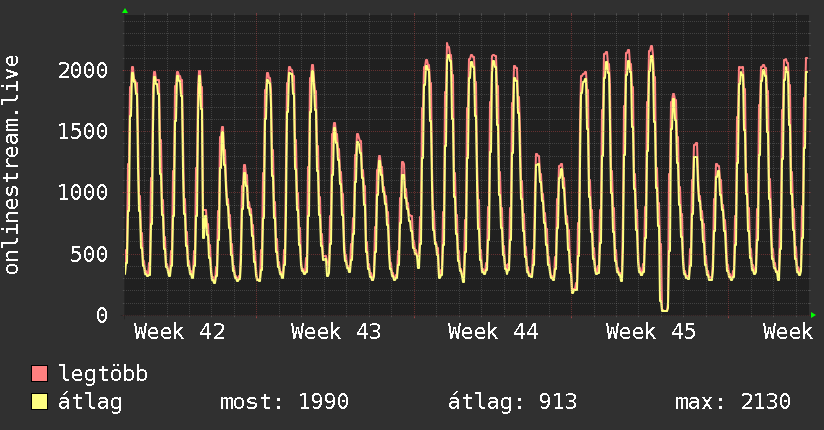Click the green arrow ending the x-axis

point(813,315)
